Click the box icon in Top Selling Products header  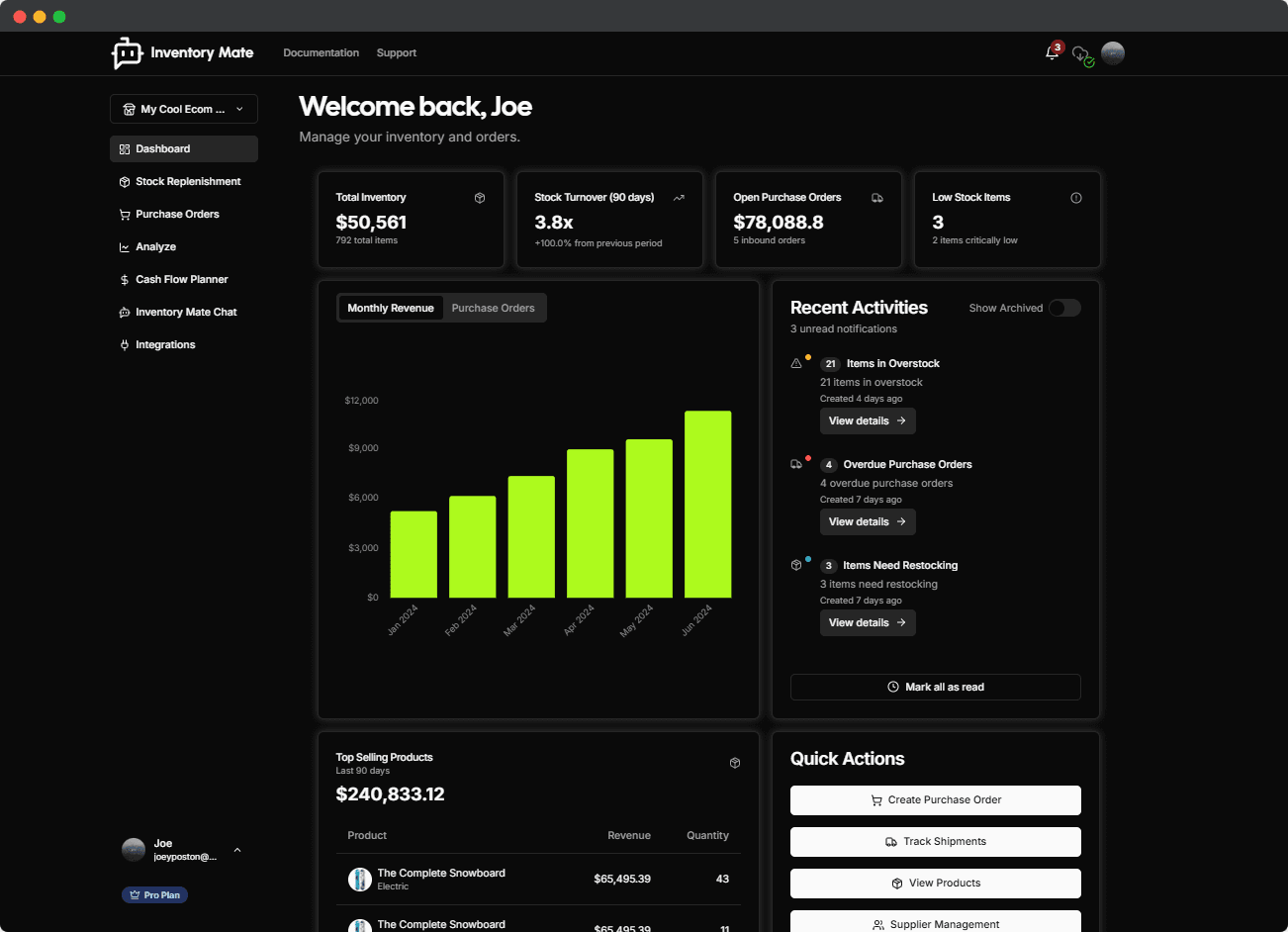click(x=735, y=763)
